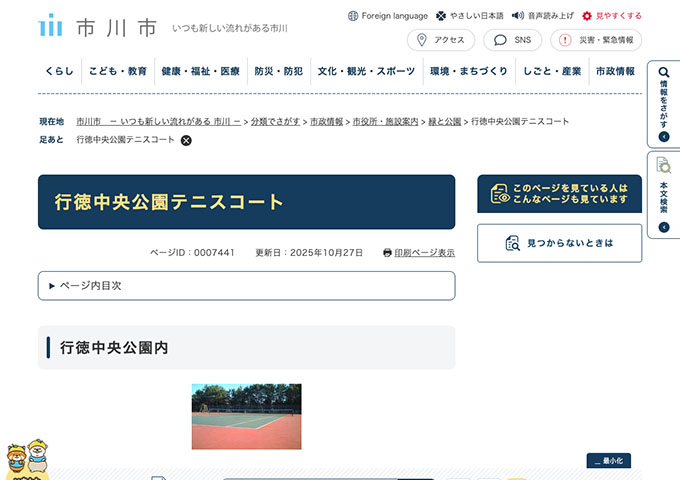The height and width of the screenshot is (480, 680).
Task: Open the 文化・観光・スポーツ menu
Action: (366, 71)
